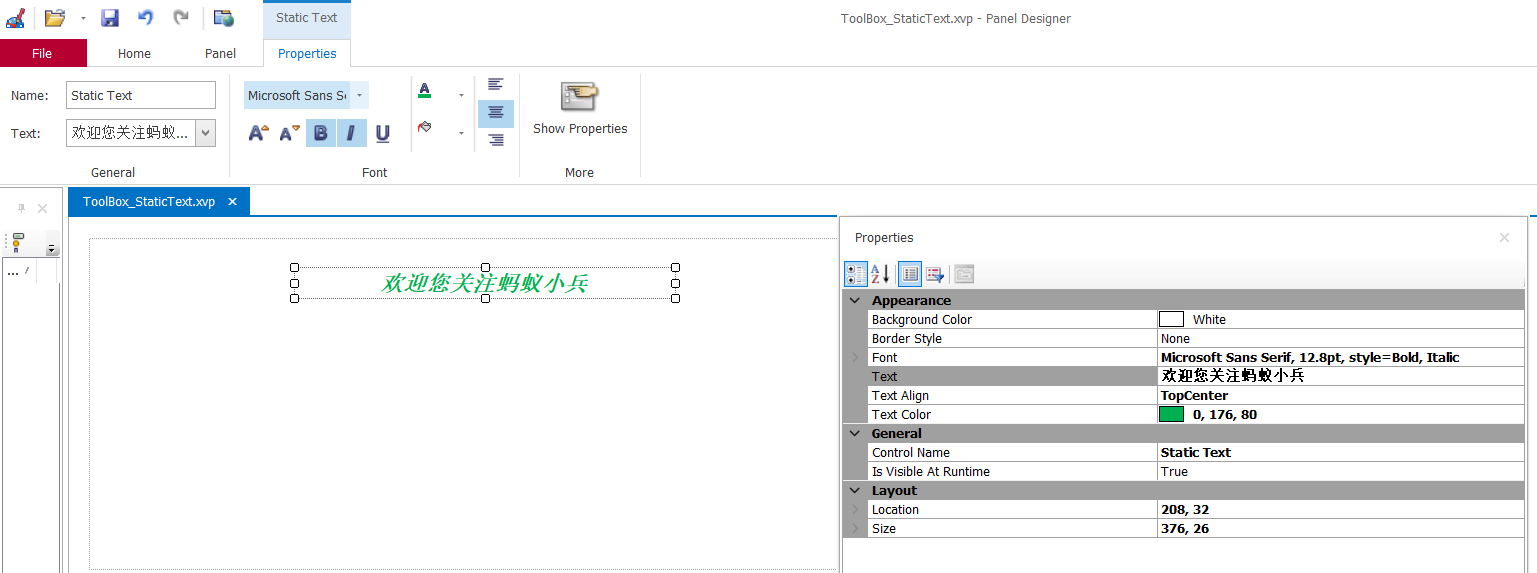
Task: Click the globe window icon in quick access
Action: 223,18
